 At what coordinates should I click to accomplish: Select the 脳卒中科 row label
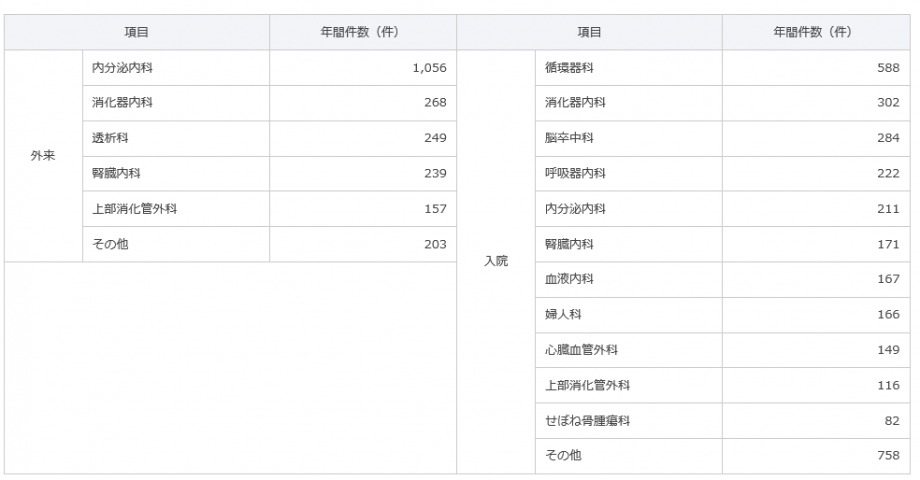coord(628,138)
